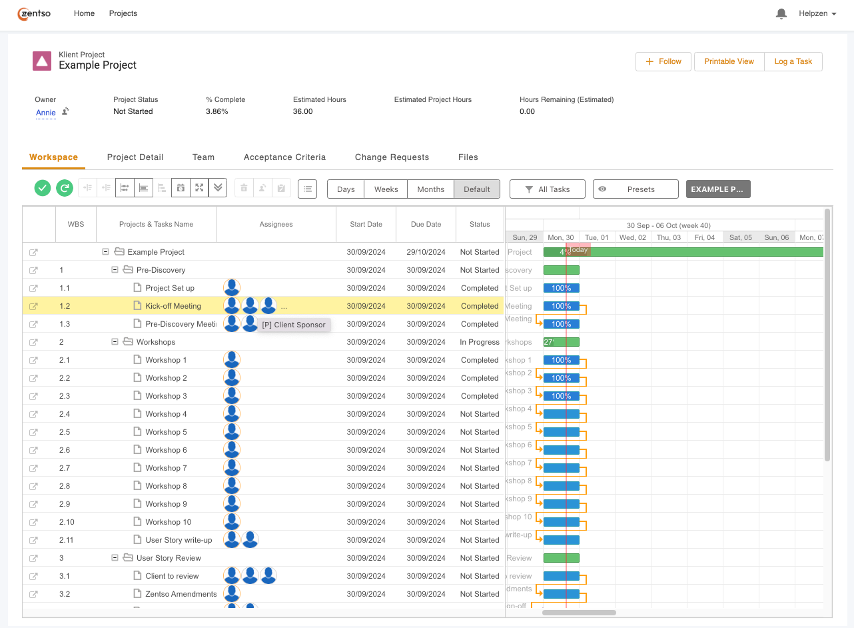Viewport: 854px width, 628px height.
Task: Click the green refresh icon
Action: click(x=64, y=188)
